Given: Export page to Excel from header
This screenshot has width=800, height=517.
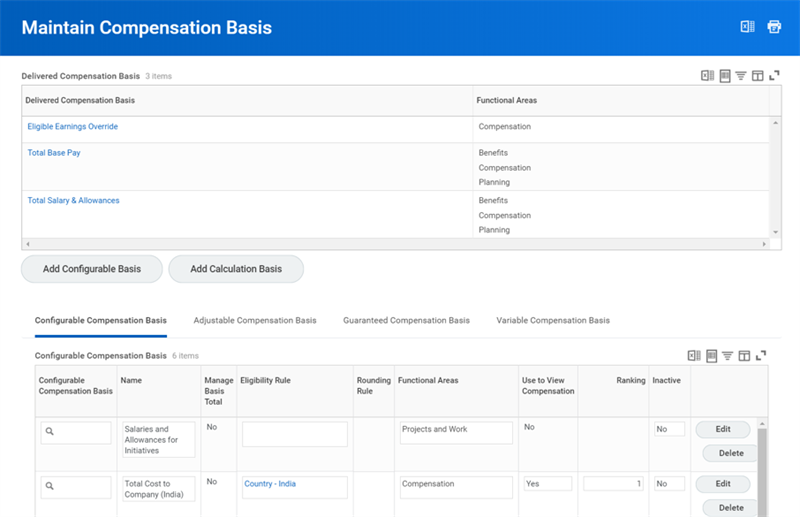Looking at the screenshot, I should point(747,27).
